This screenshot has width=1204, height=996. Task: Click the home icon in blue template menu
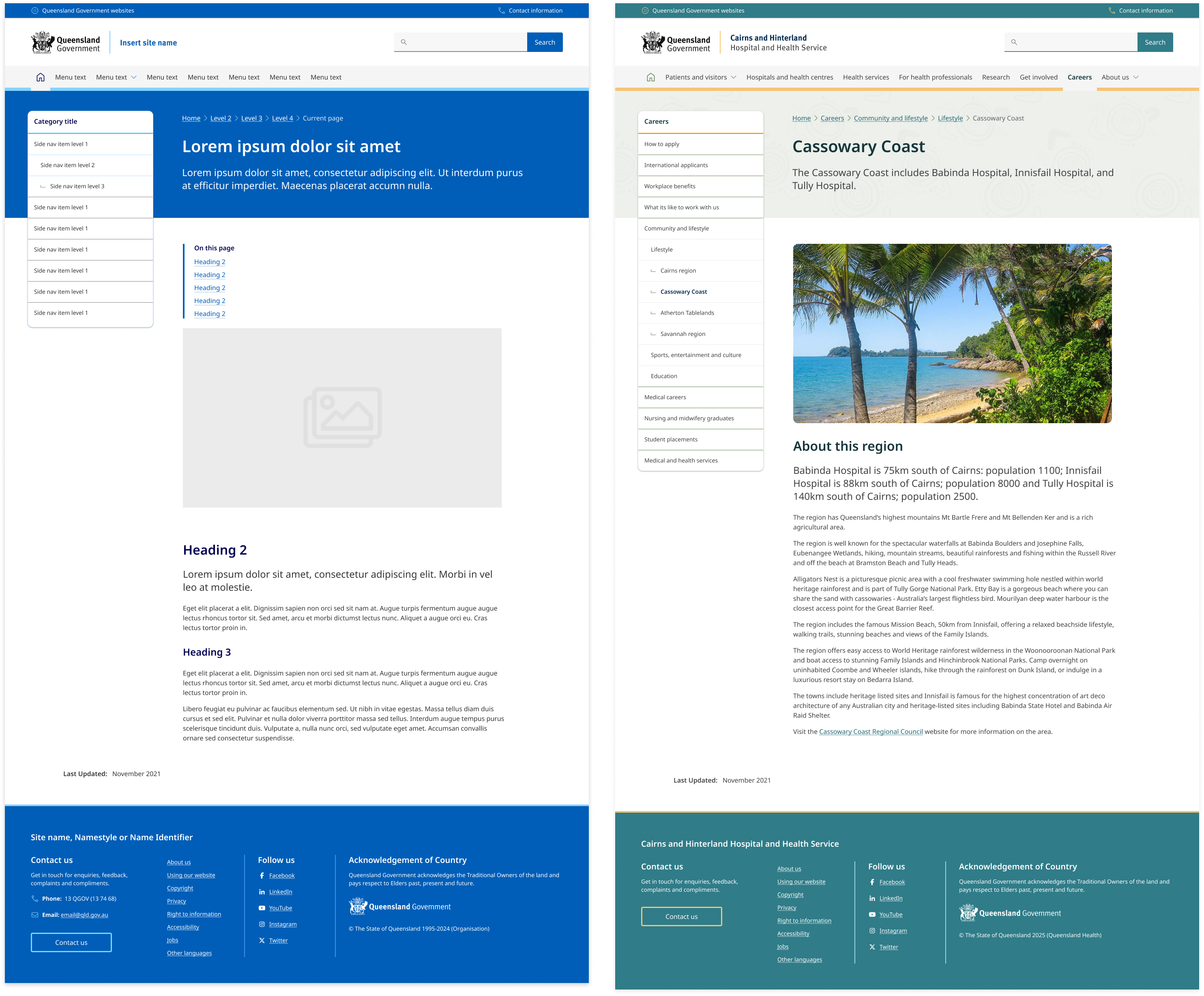(40, 77)
